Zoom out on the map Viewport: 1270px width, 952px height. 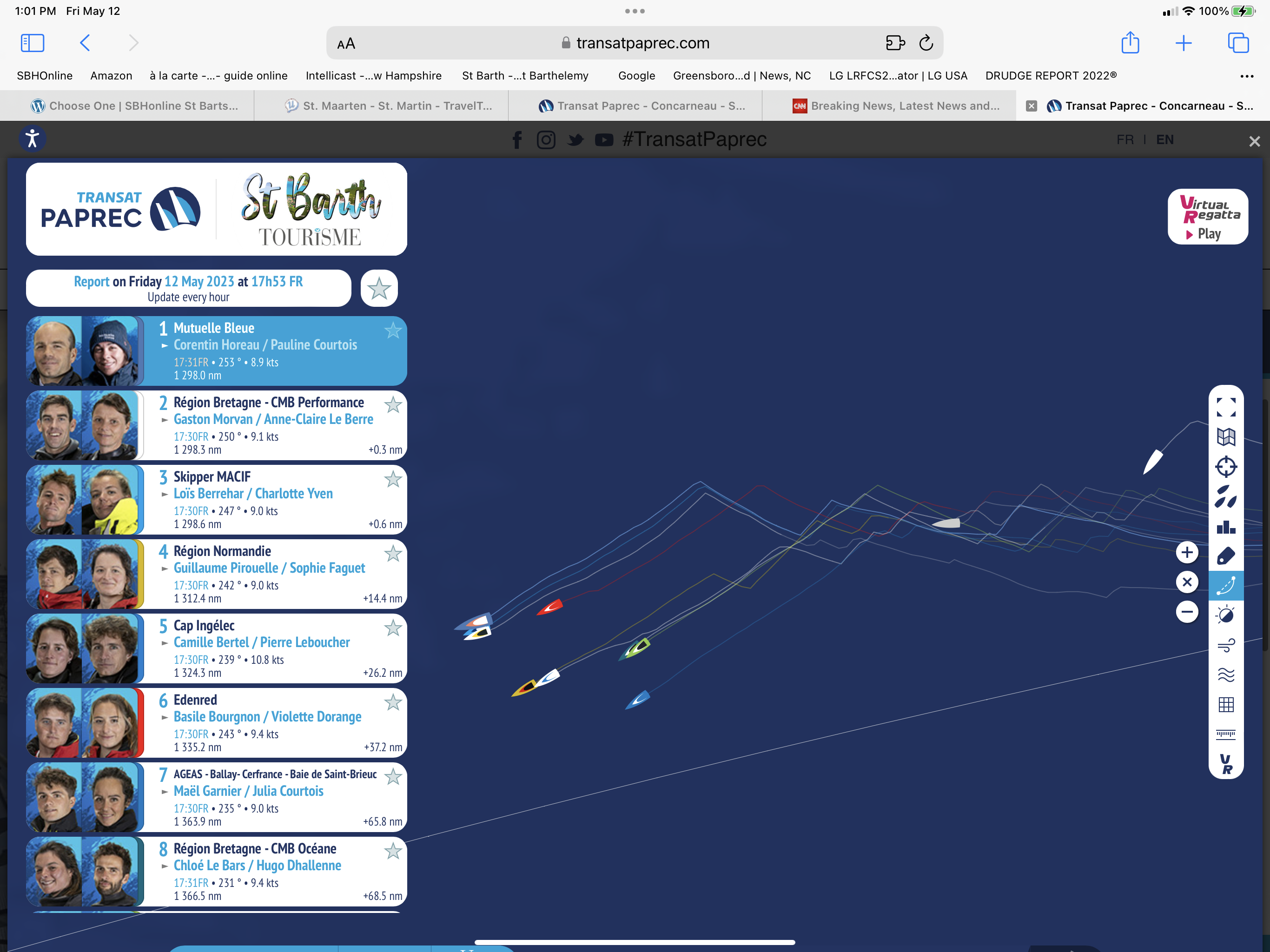(1187, 612)
